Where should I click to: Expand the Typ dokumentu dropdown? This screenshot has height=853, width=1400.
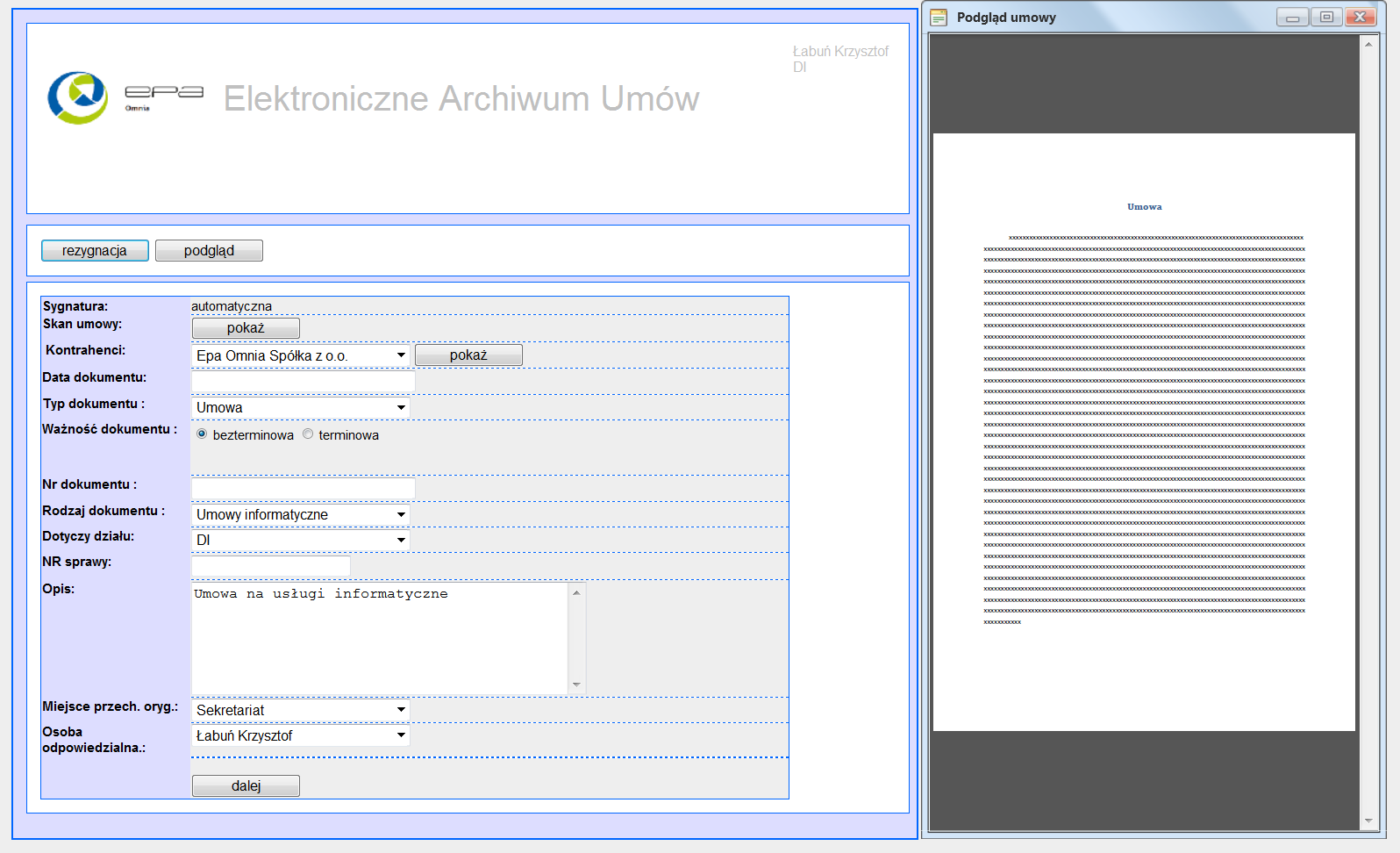point(301,407)
